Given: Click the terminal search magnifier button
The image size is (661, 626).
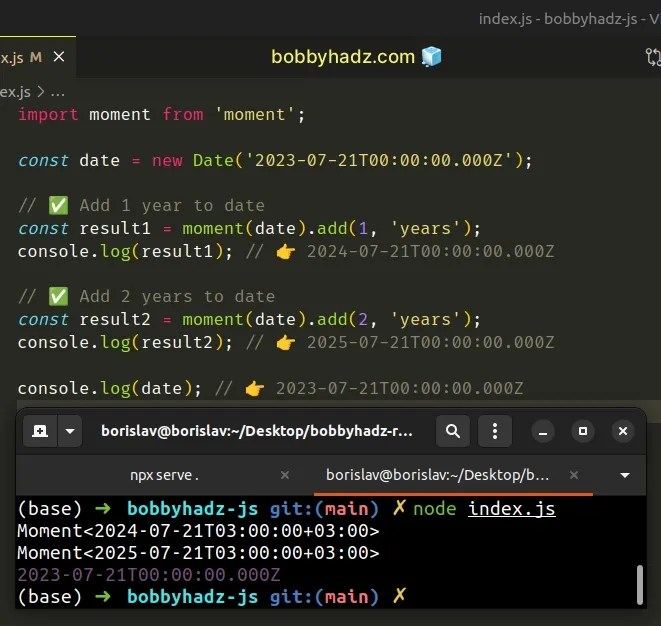Looking at the screenshot, I should [x=453, y=431].
